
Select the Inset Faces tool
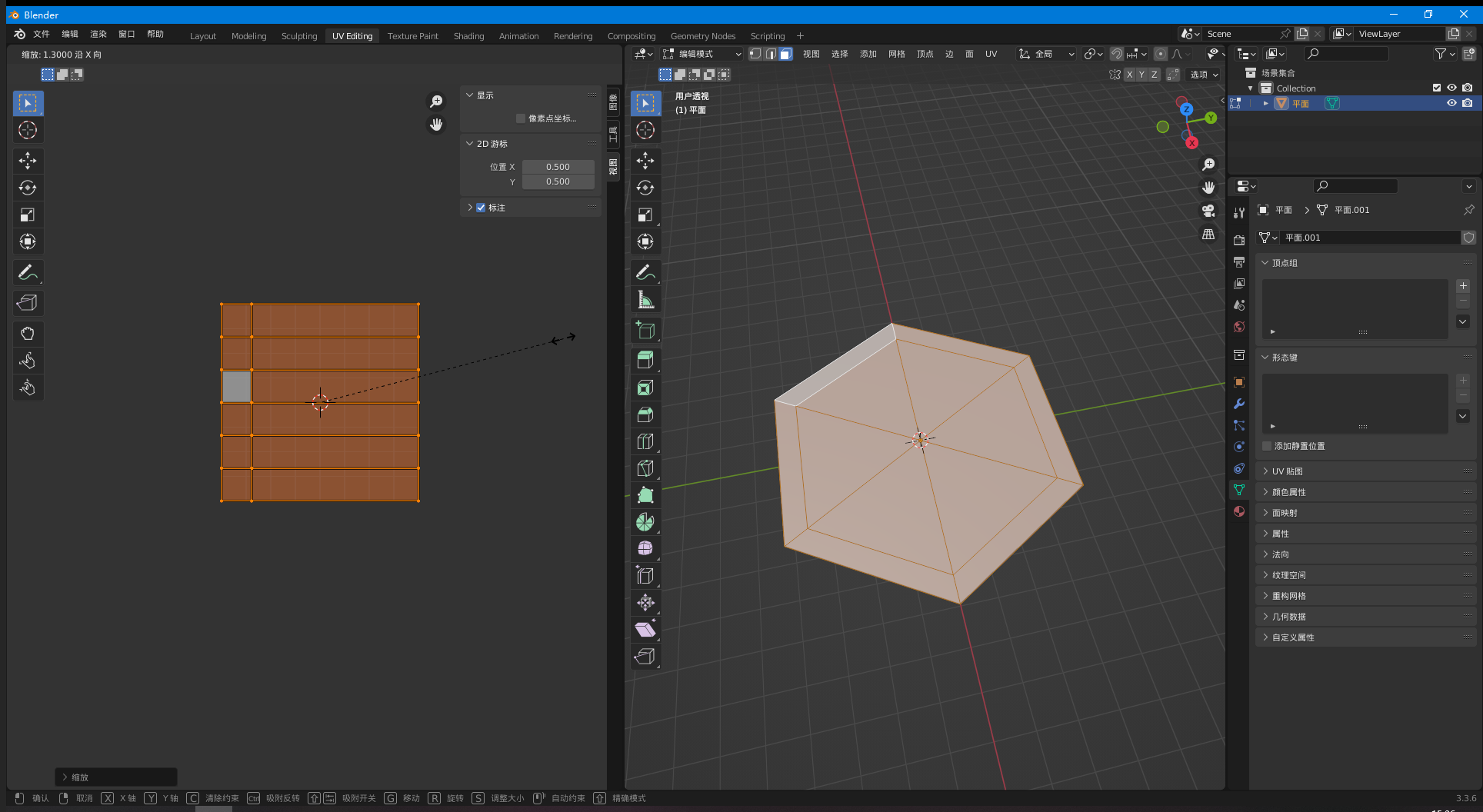coord(645,388)
